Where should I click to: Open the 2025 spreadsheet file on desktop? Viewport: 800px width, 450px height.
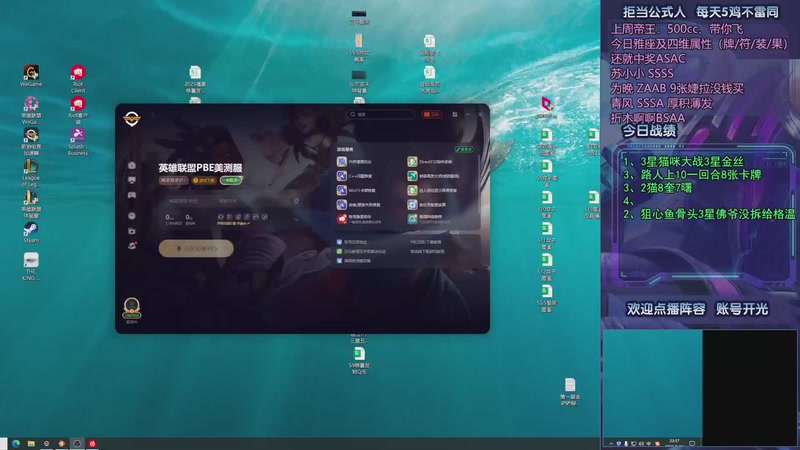(x=195, y=79)
